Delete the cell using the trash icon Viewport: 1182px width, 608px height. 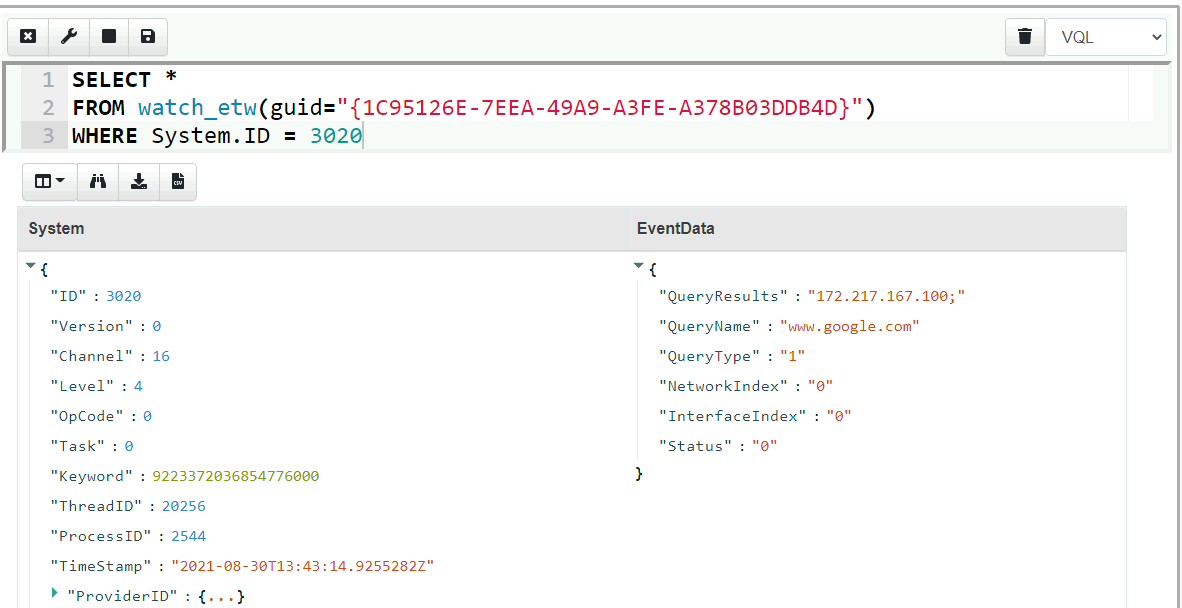click(x=1025, y=36)
